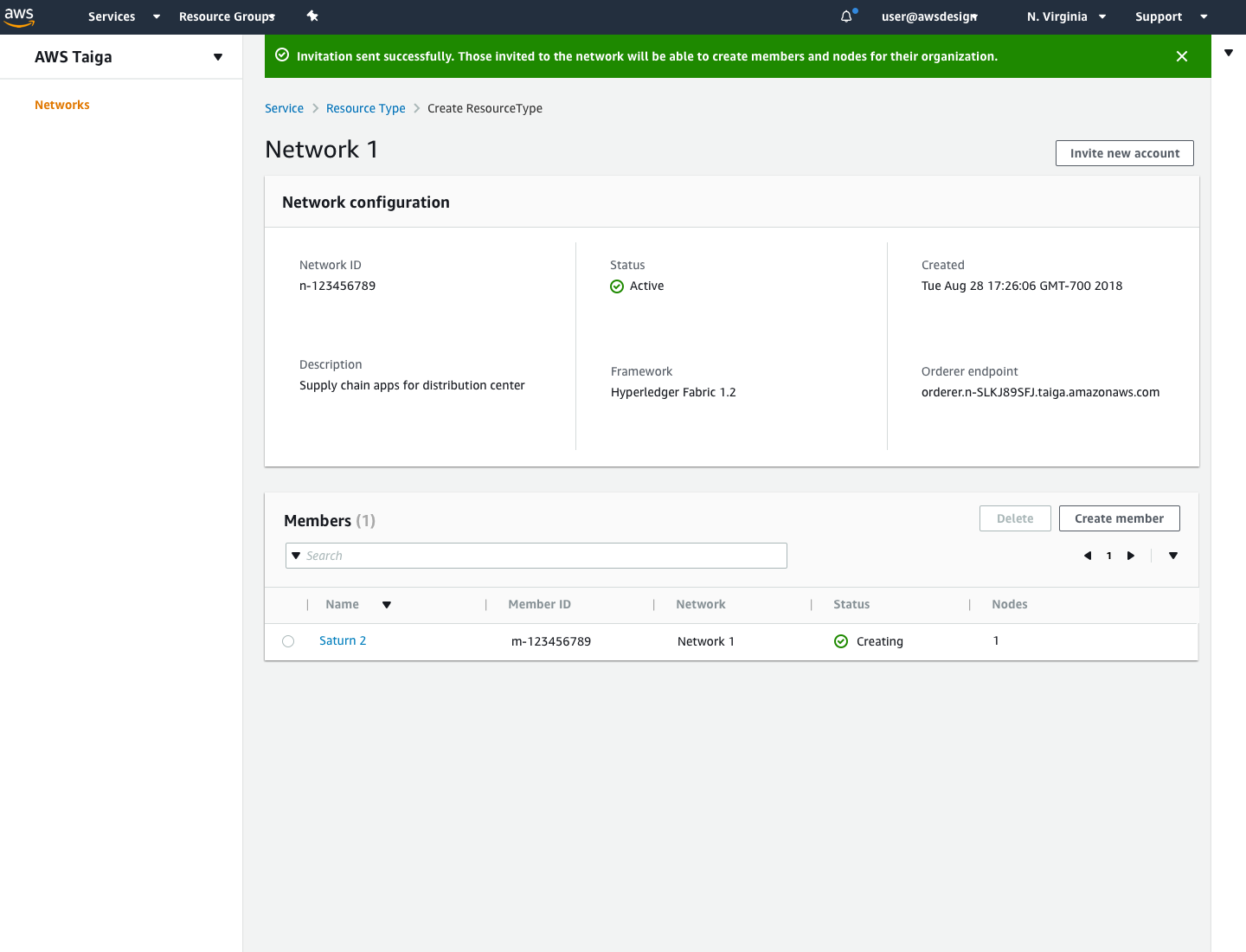Open the Resource Type breadcrumb link
The width and height of the screenshot is (1246, 952).
365,108
